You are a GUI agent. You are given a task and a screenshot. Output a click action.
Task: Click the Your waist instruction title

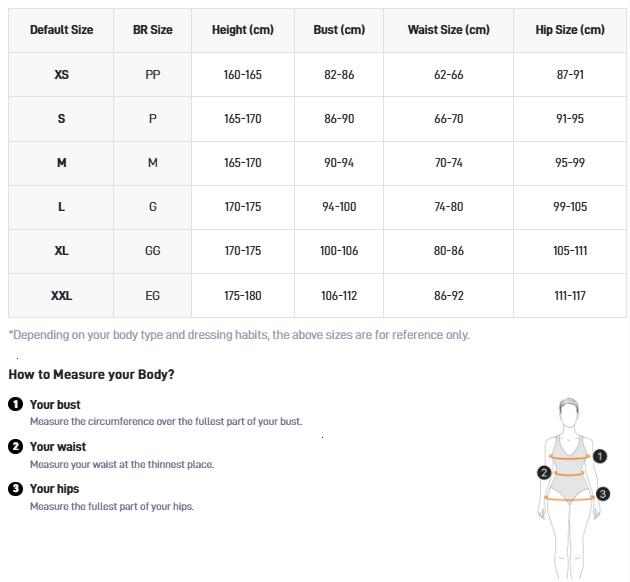tap(58, 446)
